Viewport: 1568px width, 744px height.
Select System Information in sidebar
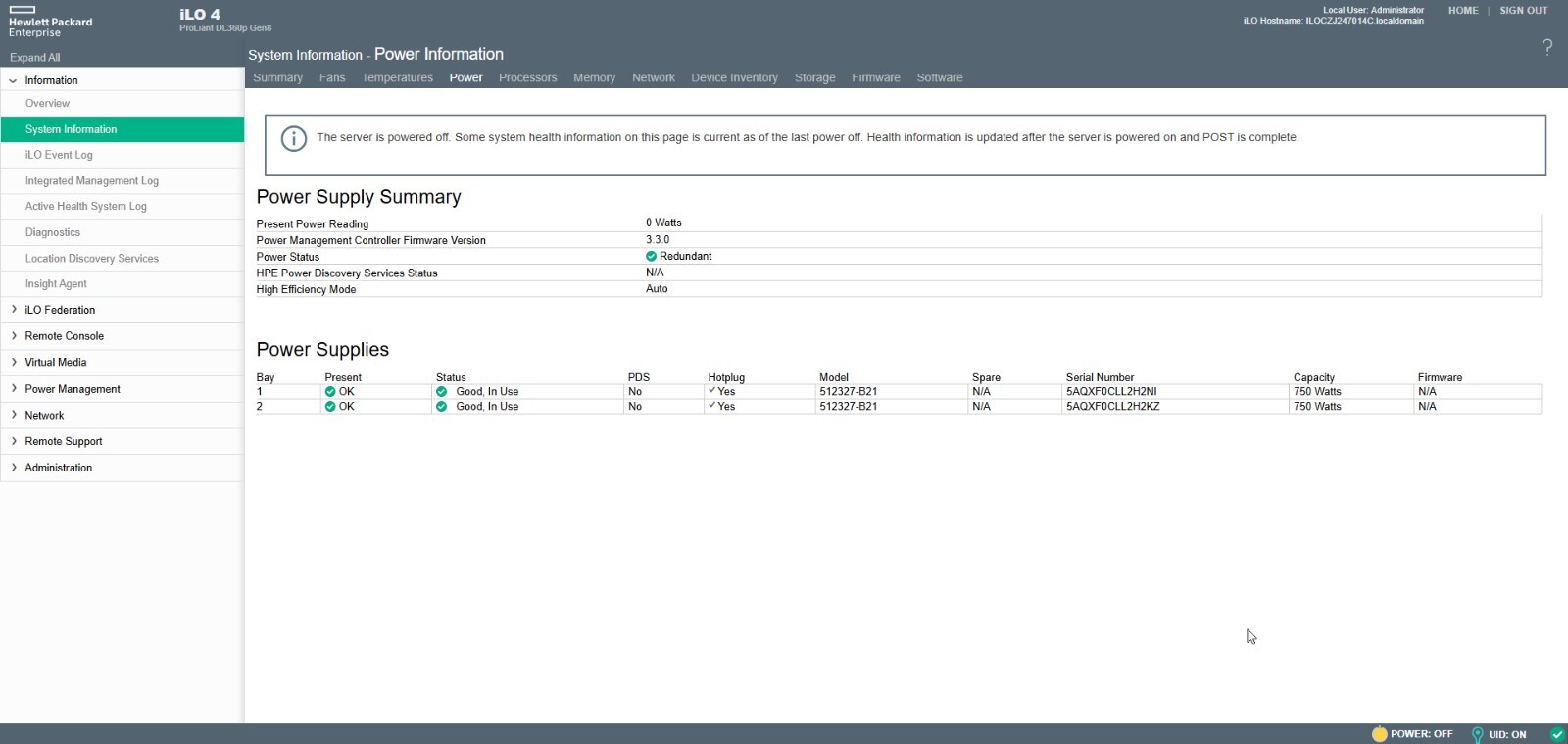(122, 129)
